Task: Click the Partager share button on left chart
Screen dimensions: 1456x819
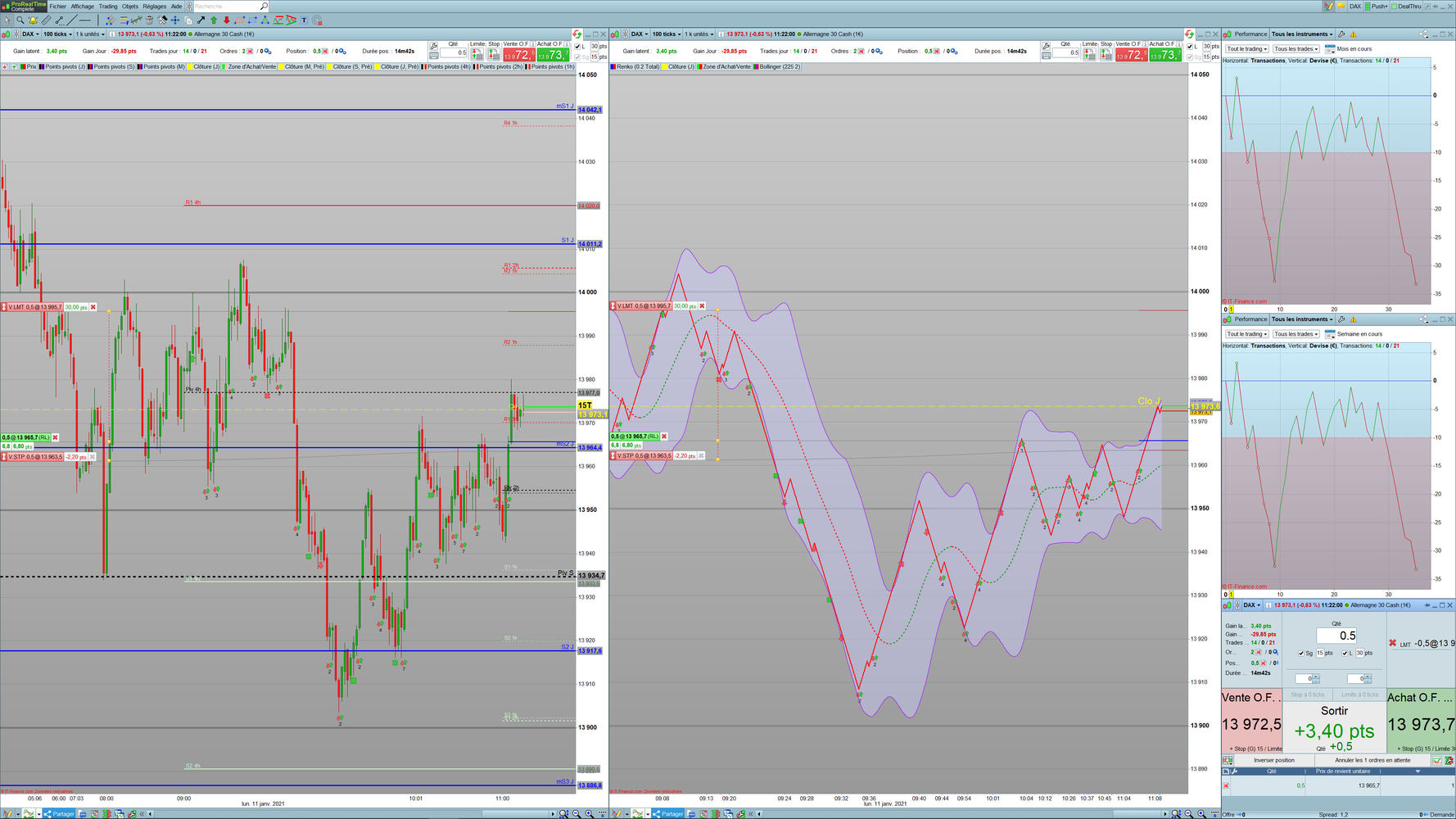Action: coord(59,813)
